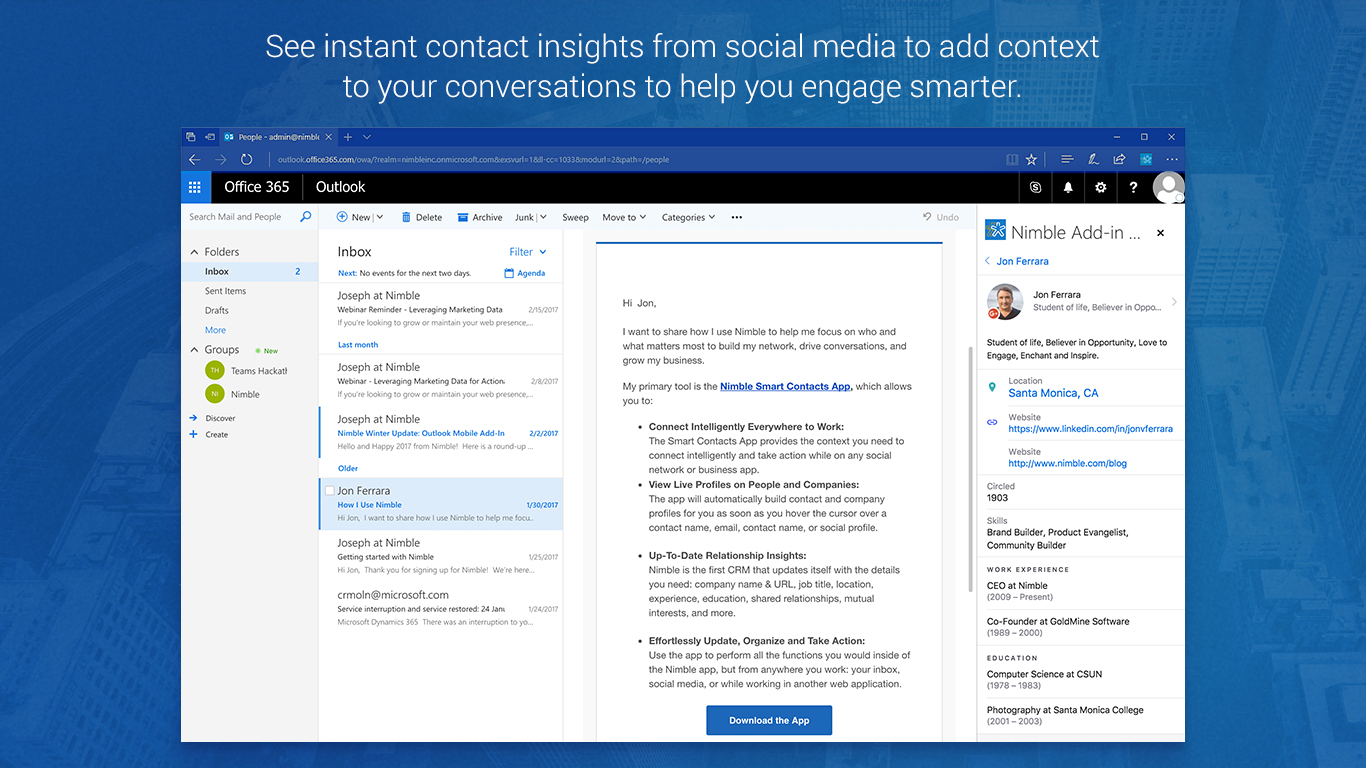Collapse the Groups section
Image resolution: width=1366 pixels, height=768 pixels.
pos(194,350)
